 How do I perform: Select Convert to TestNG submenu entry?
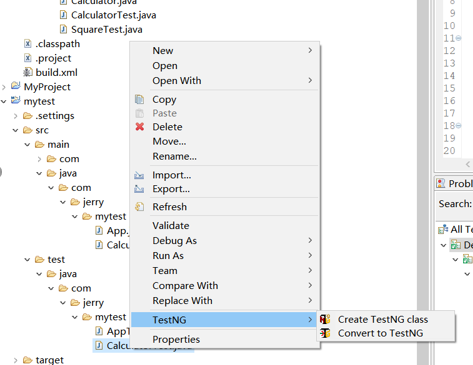coord(386,333)
